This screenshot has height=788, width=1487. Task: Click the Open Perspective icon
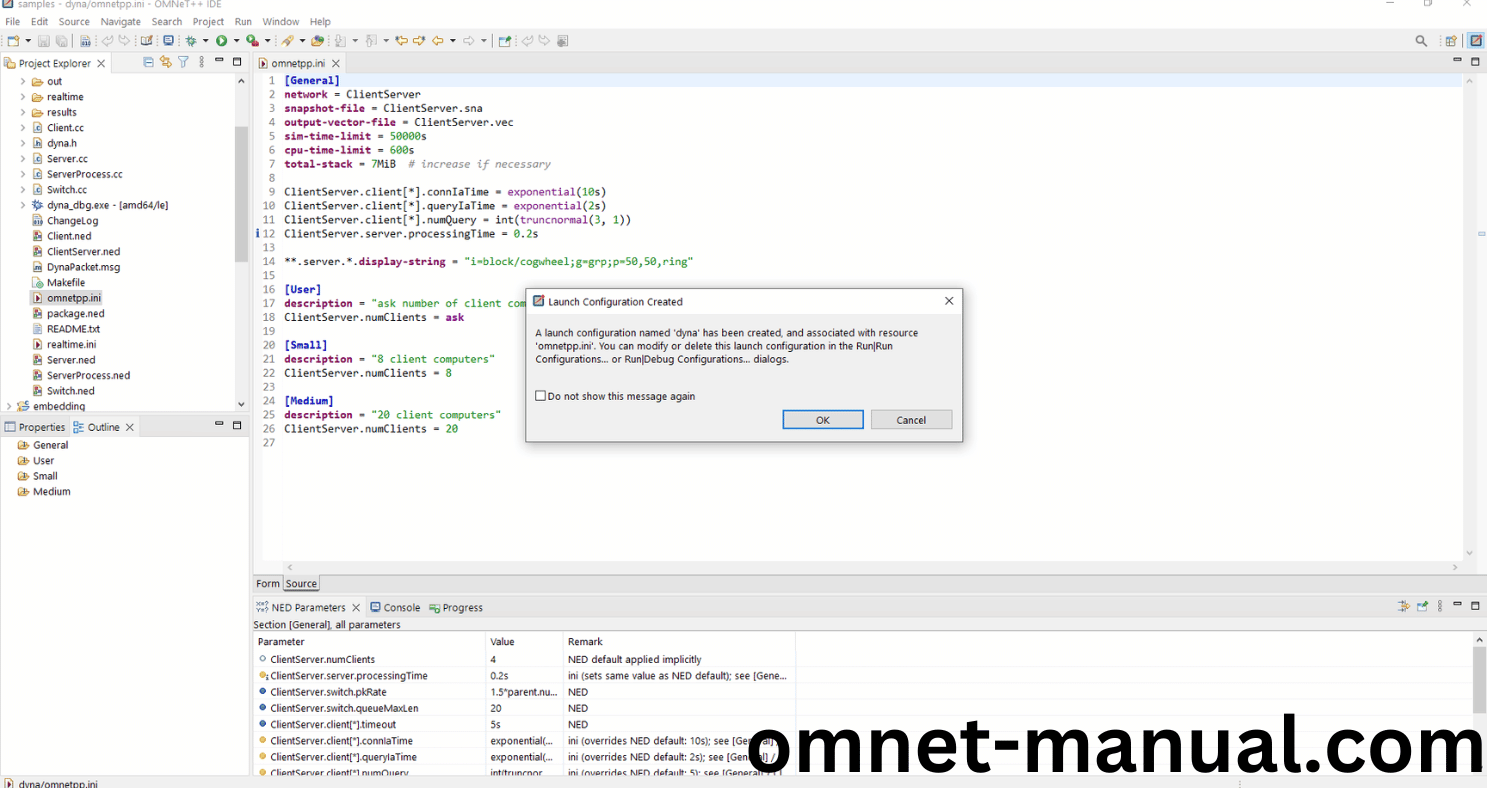click(x=1451, y=41)
